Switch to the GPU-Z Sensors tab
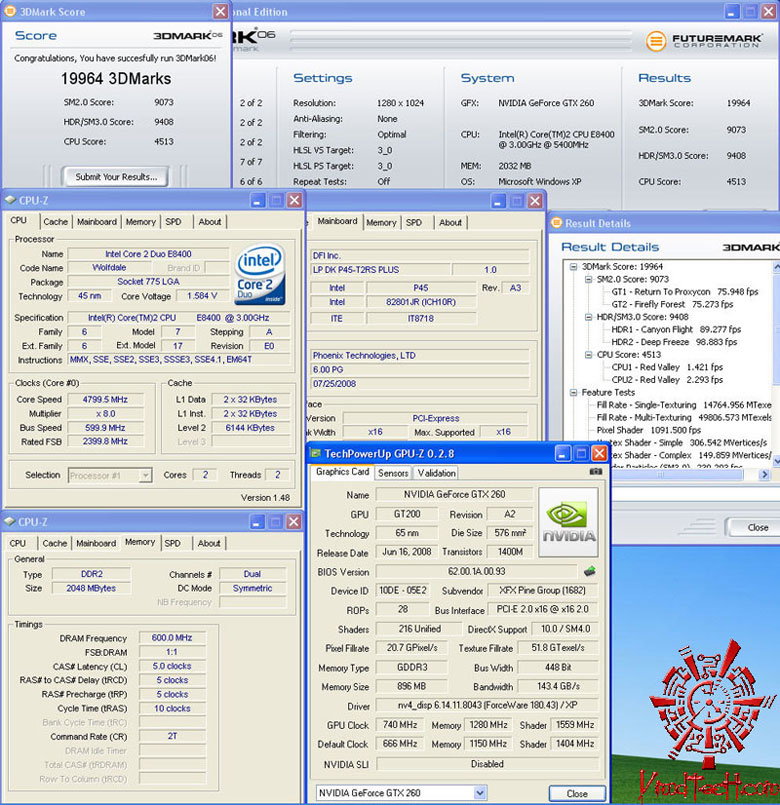The image size is (780, 805). click(x=393, y=473)
